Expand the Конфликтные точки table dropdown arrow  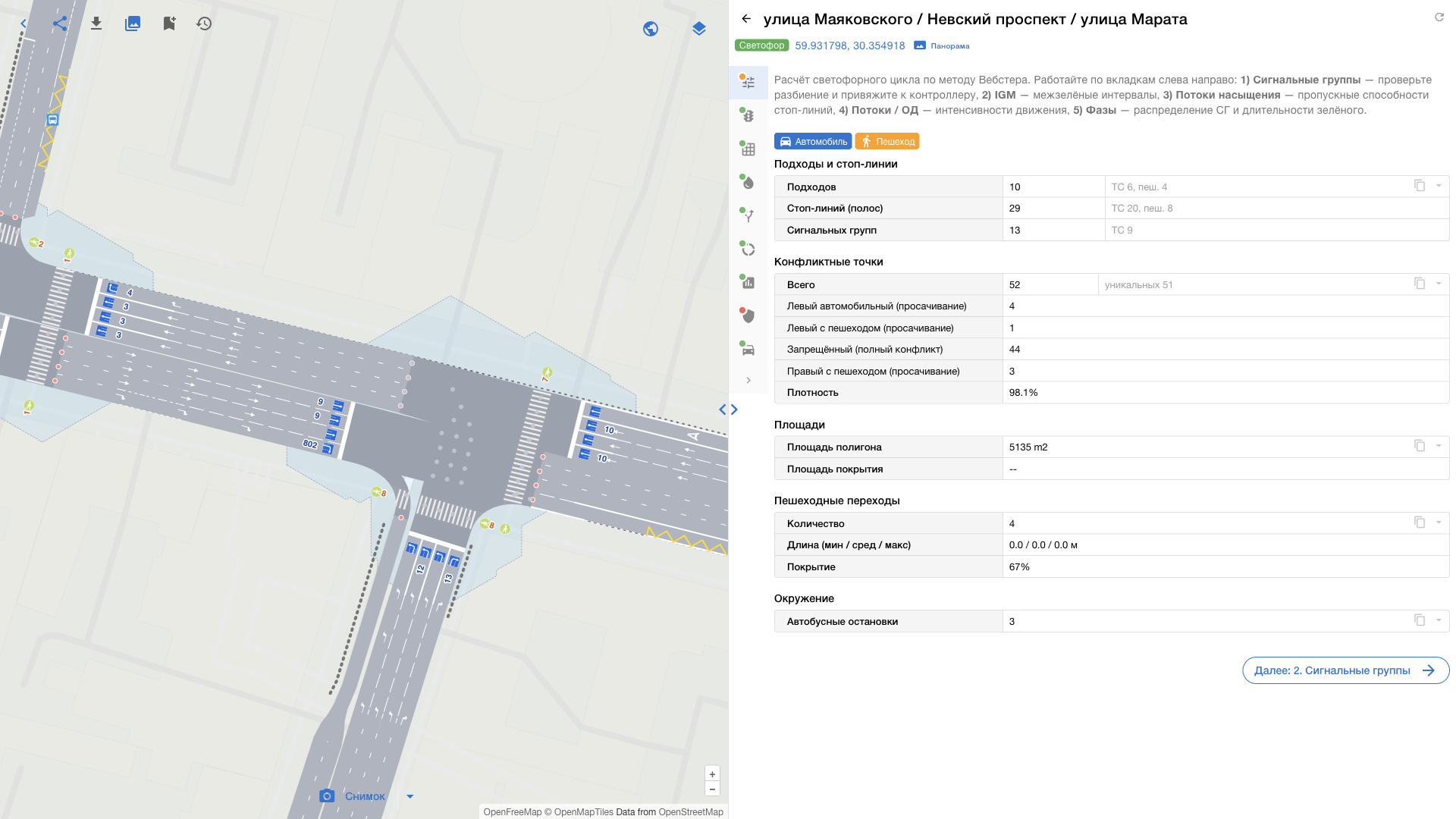[x=1439, y=284]
